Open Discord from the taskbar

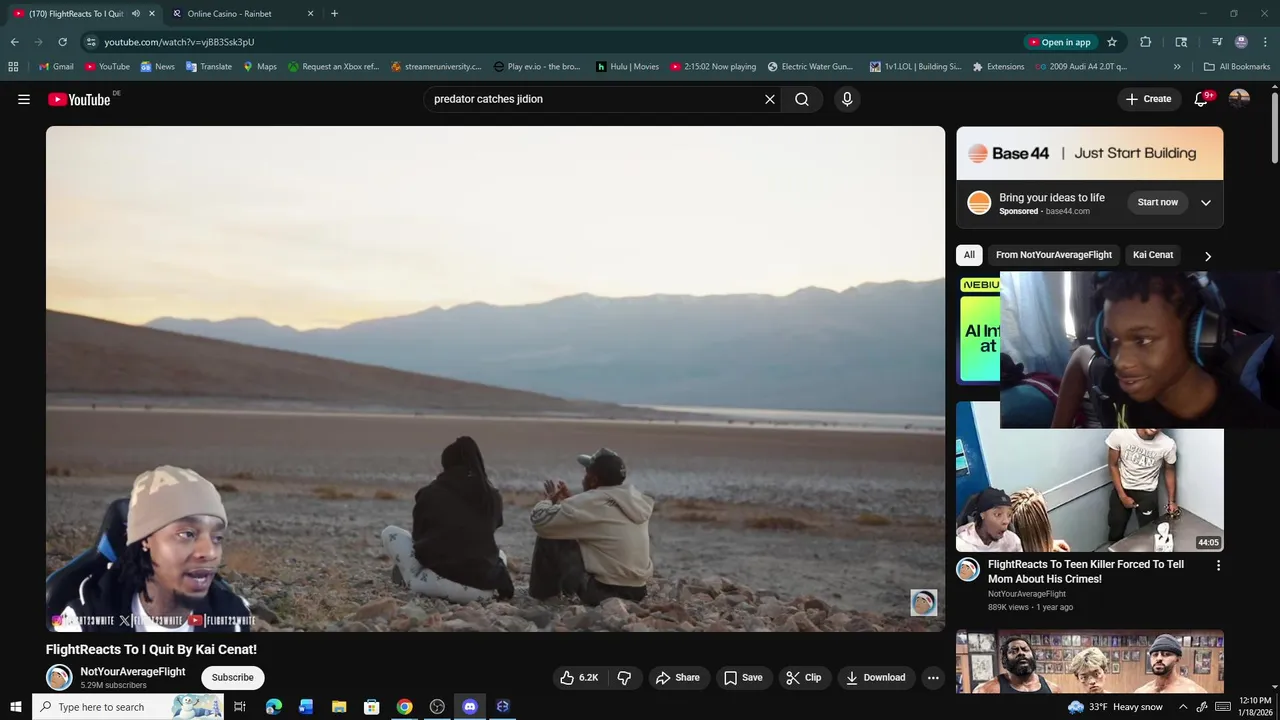470,707
